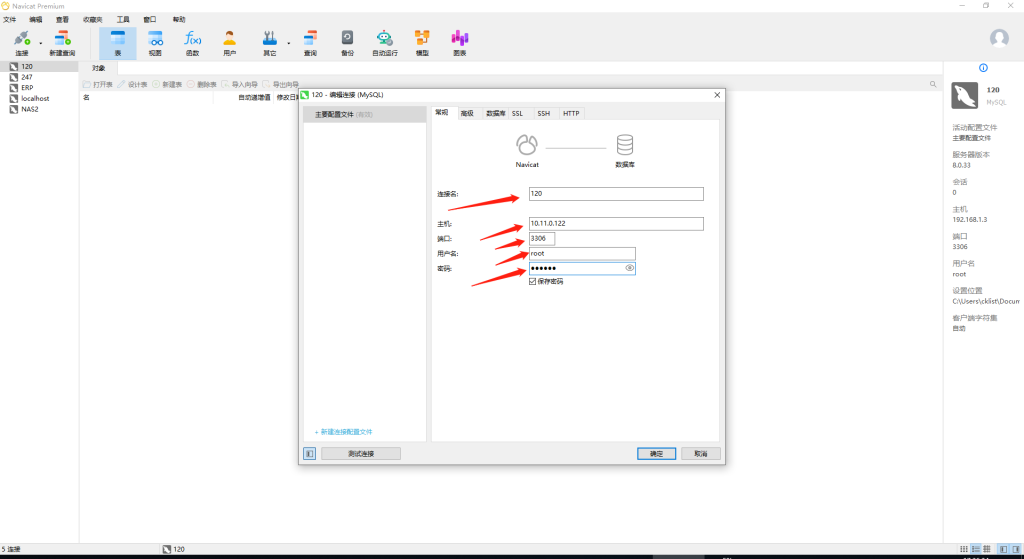Open the Function f(x) toolbar icon
1024x559 pixels.
pyautogui.click(x=192, y=39)
